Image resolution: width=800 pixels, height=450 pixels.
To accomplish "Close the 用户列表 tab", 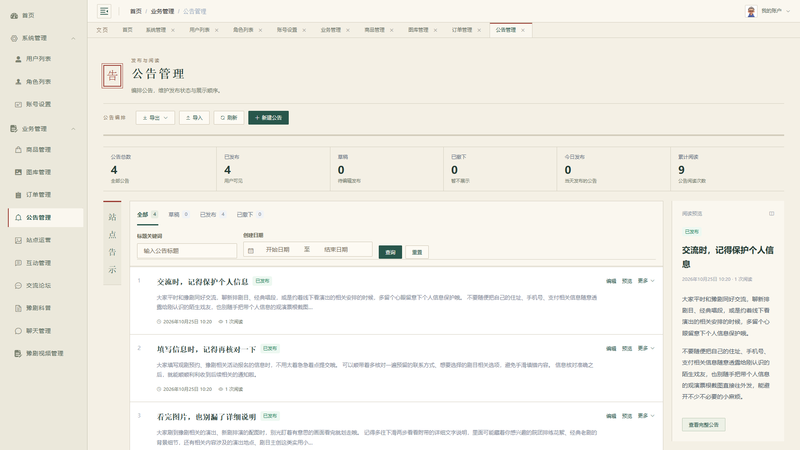I will point(217,30).
